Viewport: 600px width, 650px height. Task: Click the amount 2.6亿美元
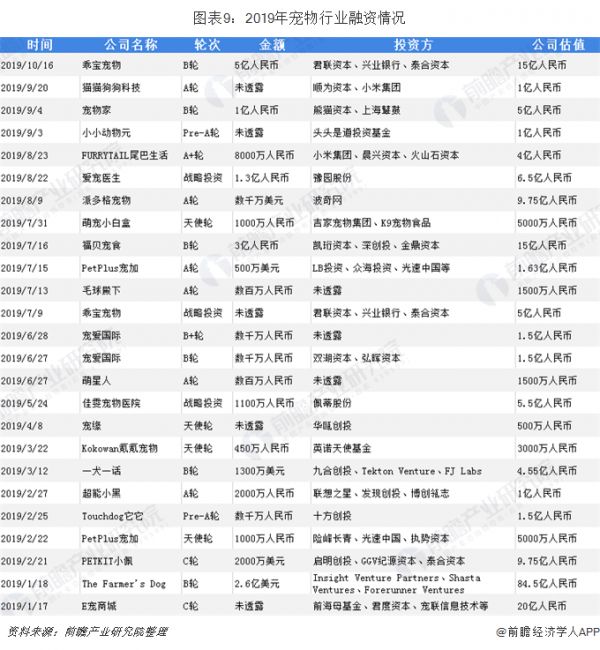point(257,584)
